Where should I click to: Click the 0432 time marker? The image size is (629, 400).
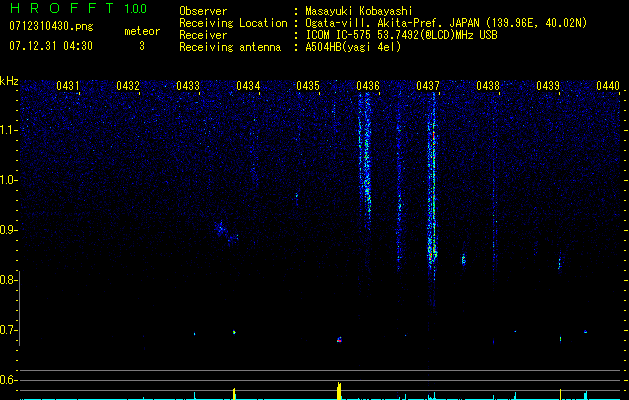coord(128,86)
